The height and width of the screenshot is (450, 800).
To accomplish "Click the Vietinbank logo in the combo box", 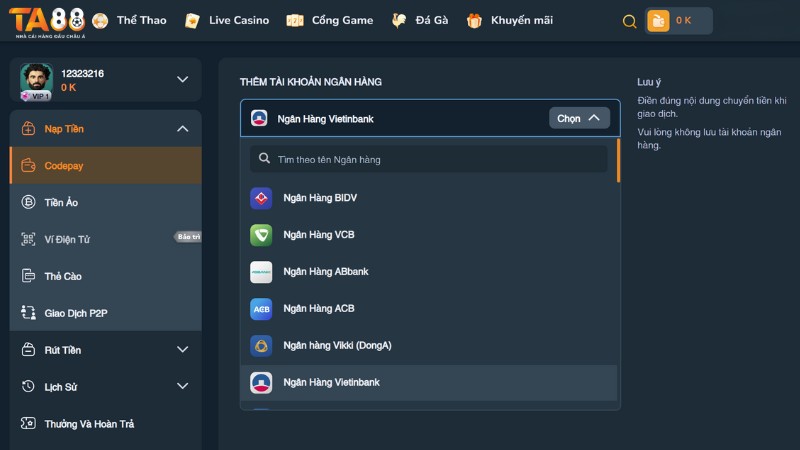I will (x=259, y=118).
